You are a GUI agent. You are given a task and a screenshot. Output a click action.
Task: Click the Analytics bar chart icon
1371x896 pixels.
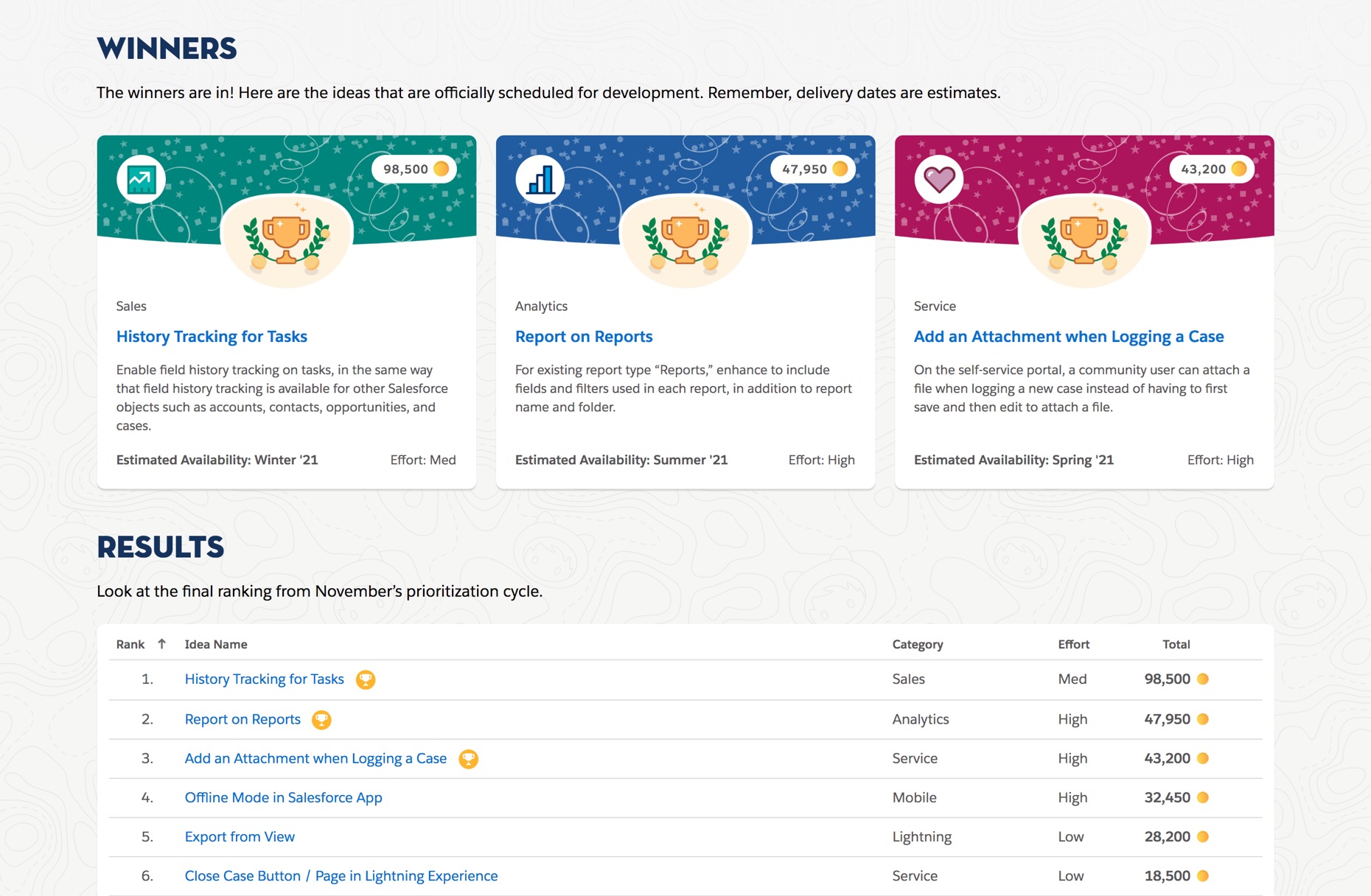tap(540, 180)
